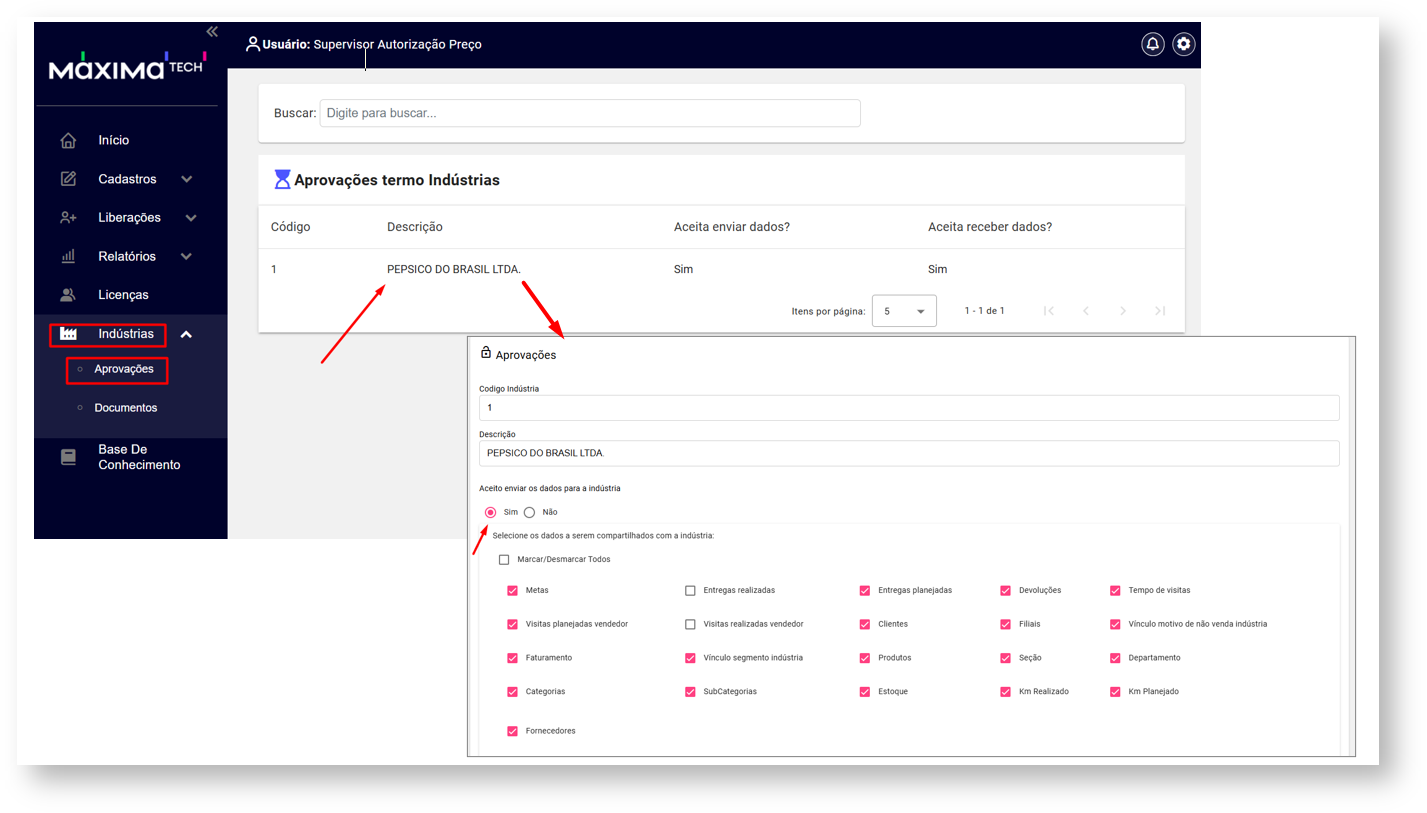Viewport: 1427px width, 813px height.
Task: Click the Base De Conhecimento book icon
Action: click(x=68, y=457)
